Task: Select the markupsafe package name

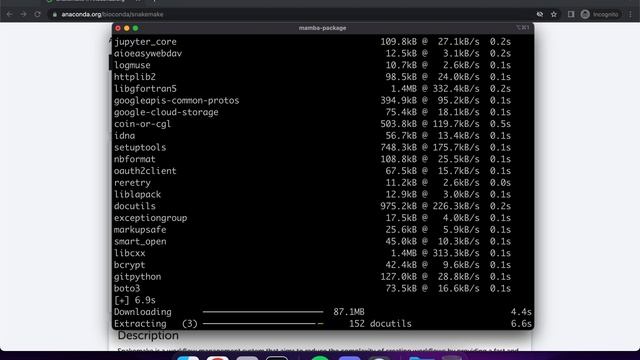Action: pos(140,230)
